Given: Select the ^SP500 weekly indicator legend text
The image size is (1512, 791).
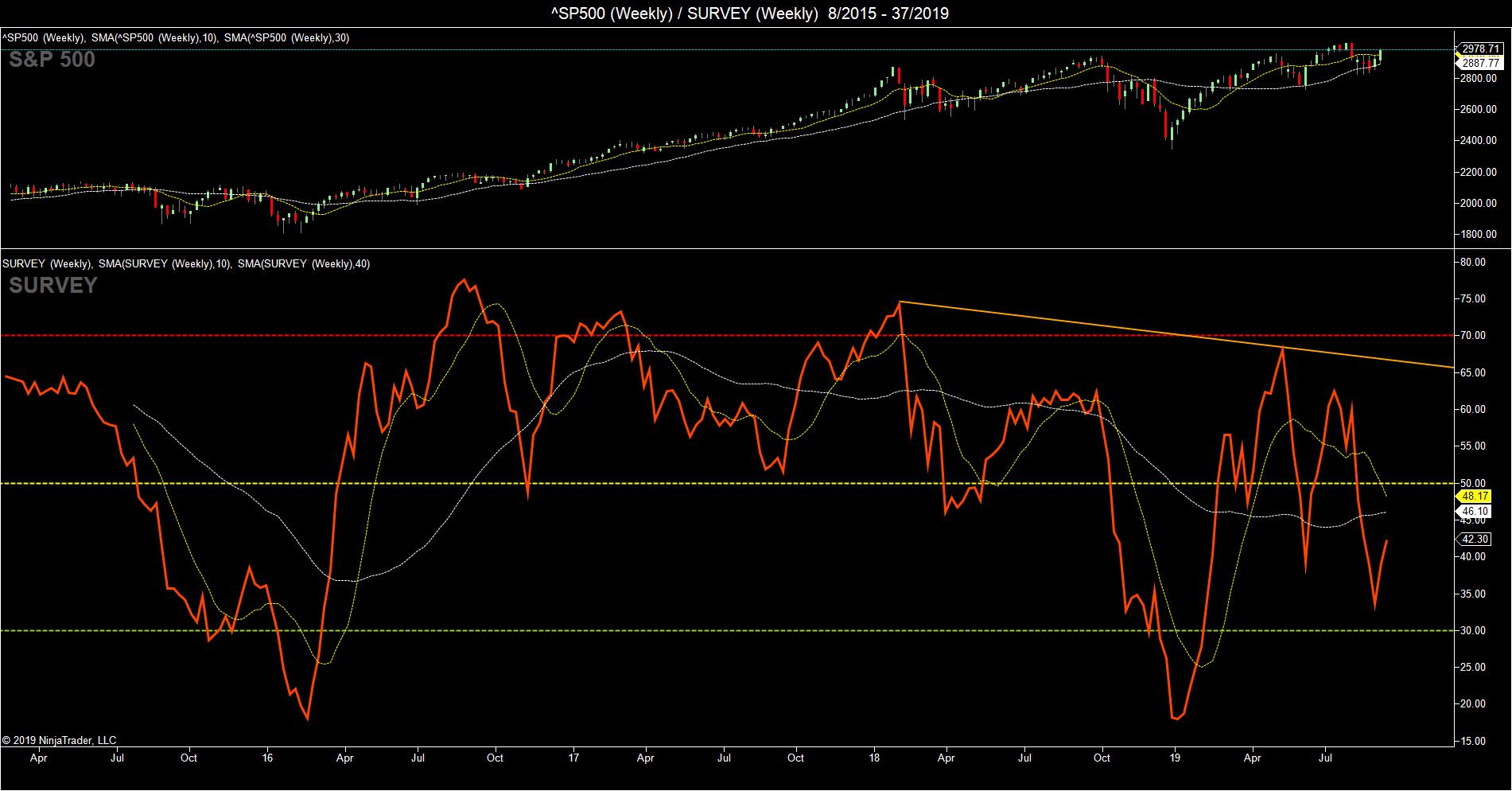Looking at the screenshot, I should pyautogui.click(x=177, y=37).
